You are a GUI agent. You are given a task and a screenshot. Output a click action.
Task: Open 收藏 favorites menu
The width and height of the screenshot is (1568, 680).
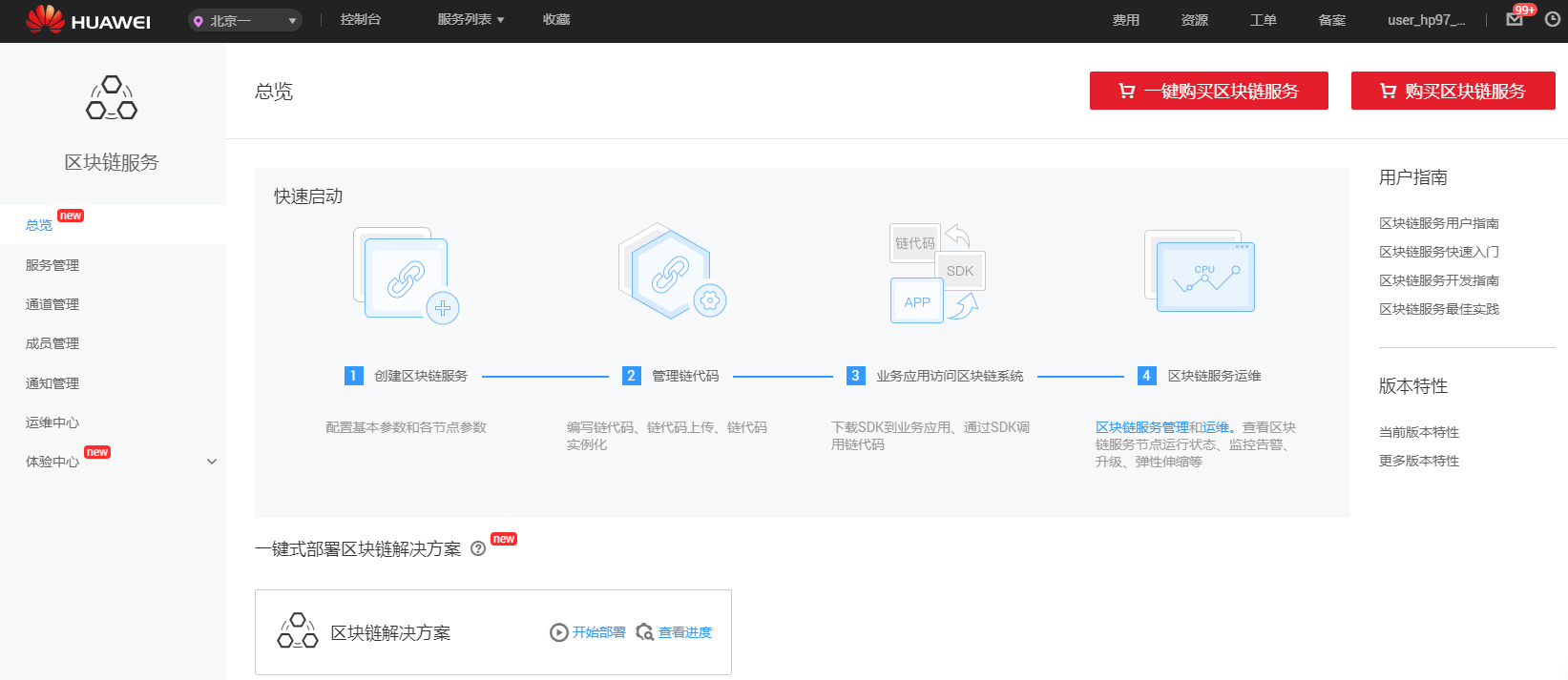click(556, 20)
